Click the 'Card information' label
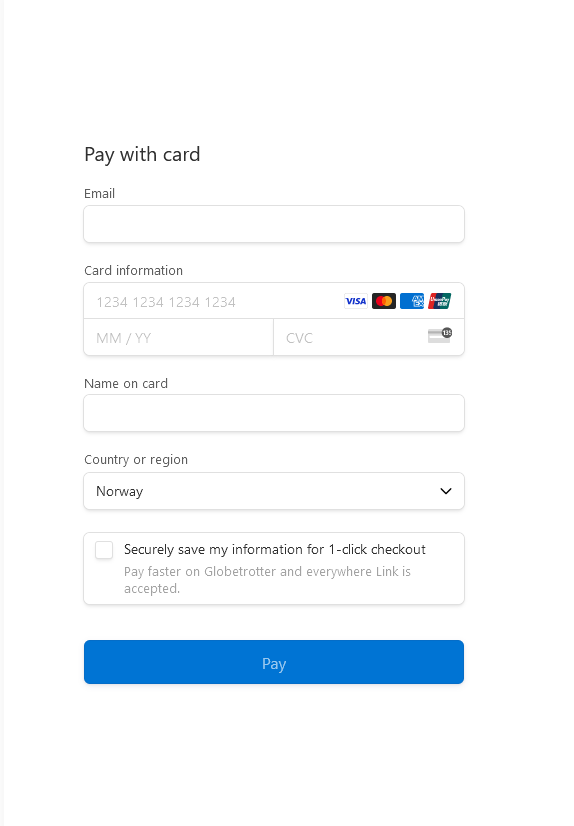The height and width of the screenshot is (826, 574). point(134,270)
